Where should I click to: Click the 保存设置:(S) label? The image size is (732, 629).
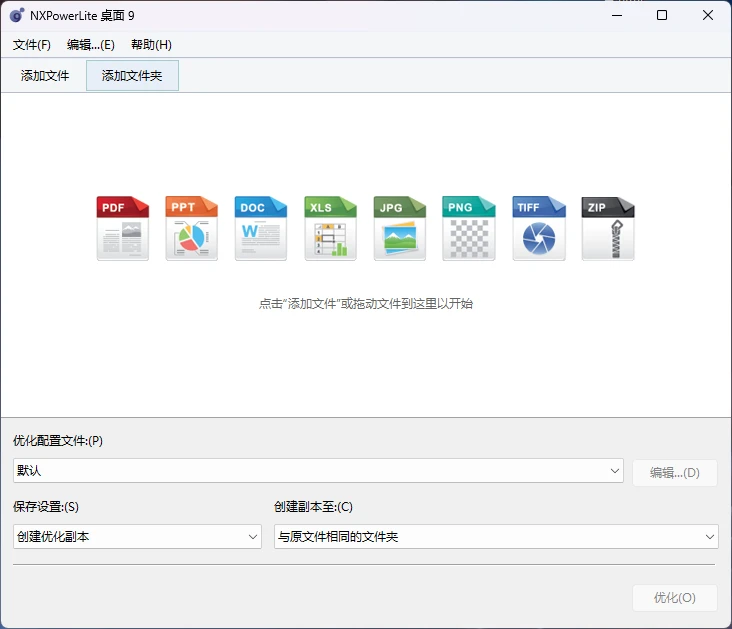click(46, 507)
